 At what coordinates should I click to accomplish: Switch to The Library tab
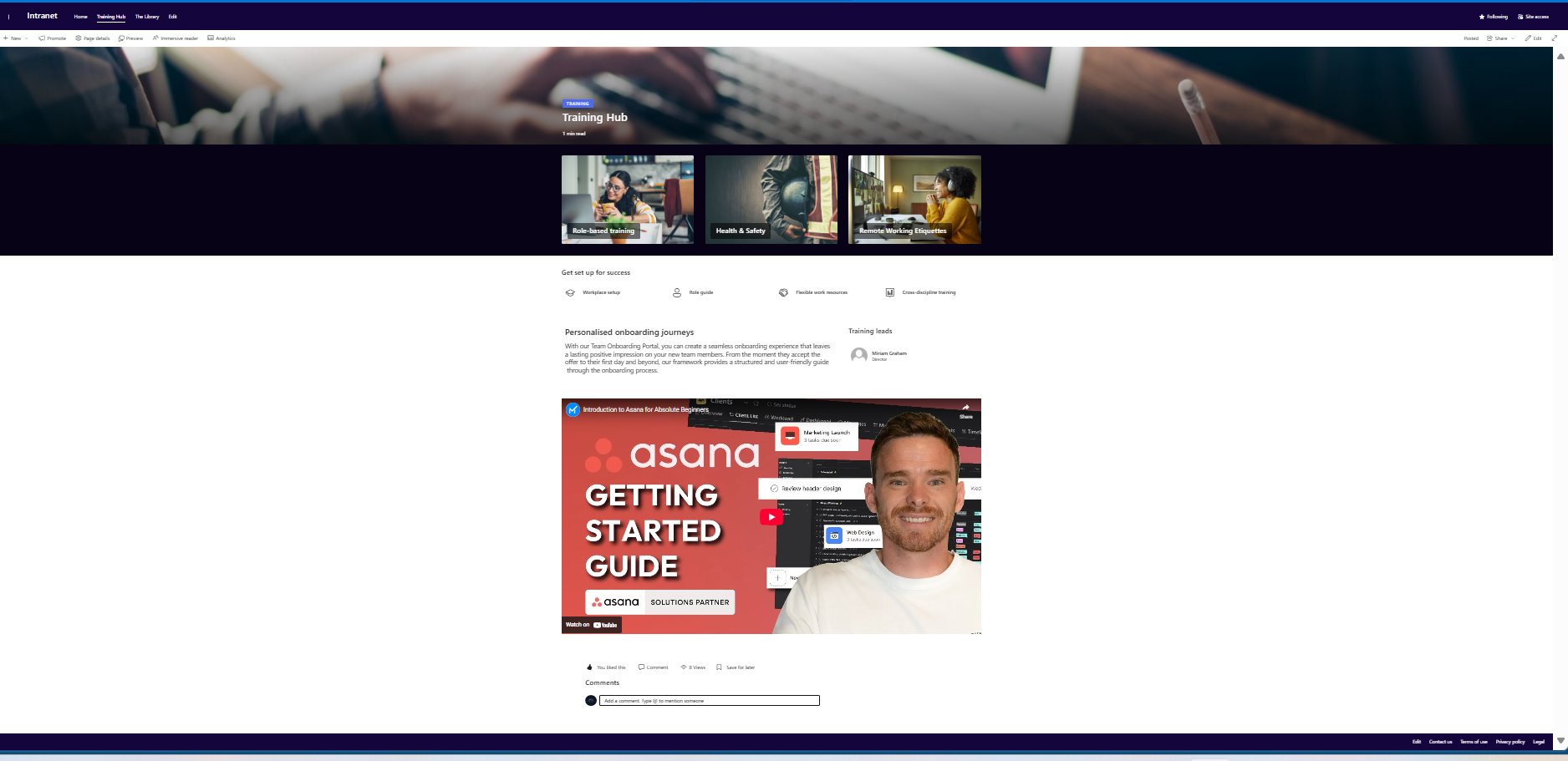click(x=147, y=16)
